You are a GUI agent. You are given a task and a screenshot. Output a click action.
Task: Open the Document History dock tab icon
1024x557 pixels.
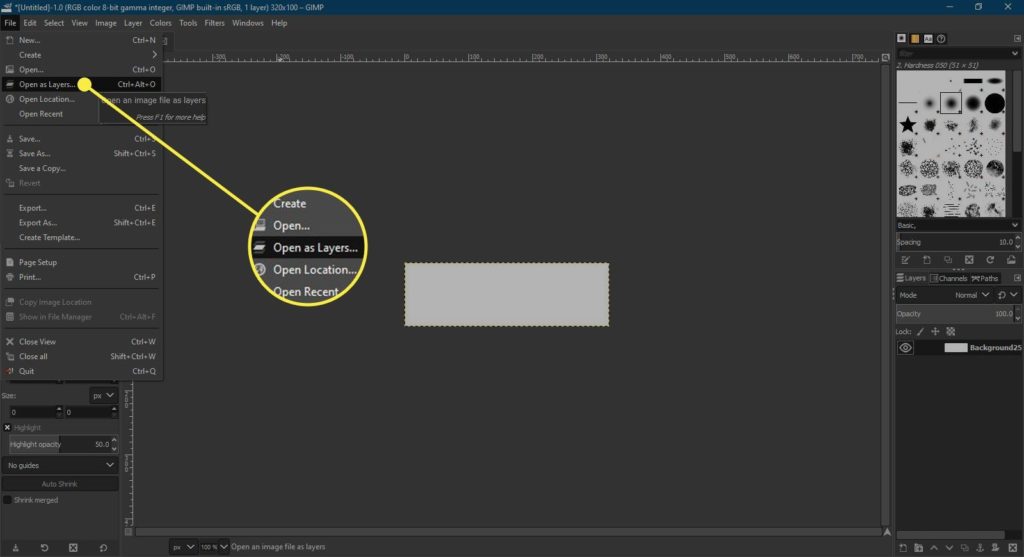click(x=941, y=39)
